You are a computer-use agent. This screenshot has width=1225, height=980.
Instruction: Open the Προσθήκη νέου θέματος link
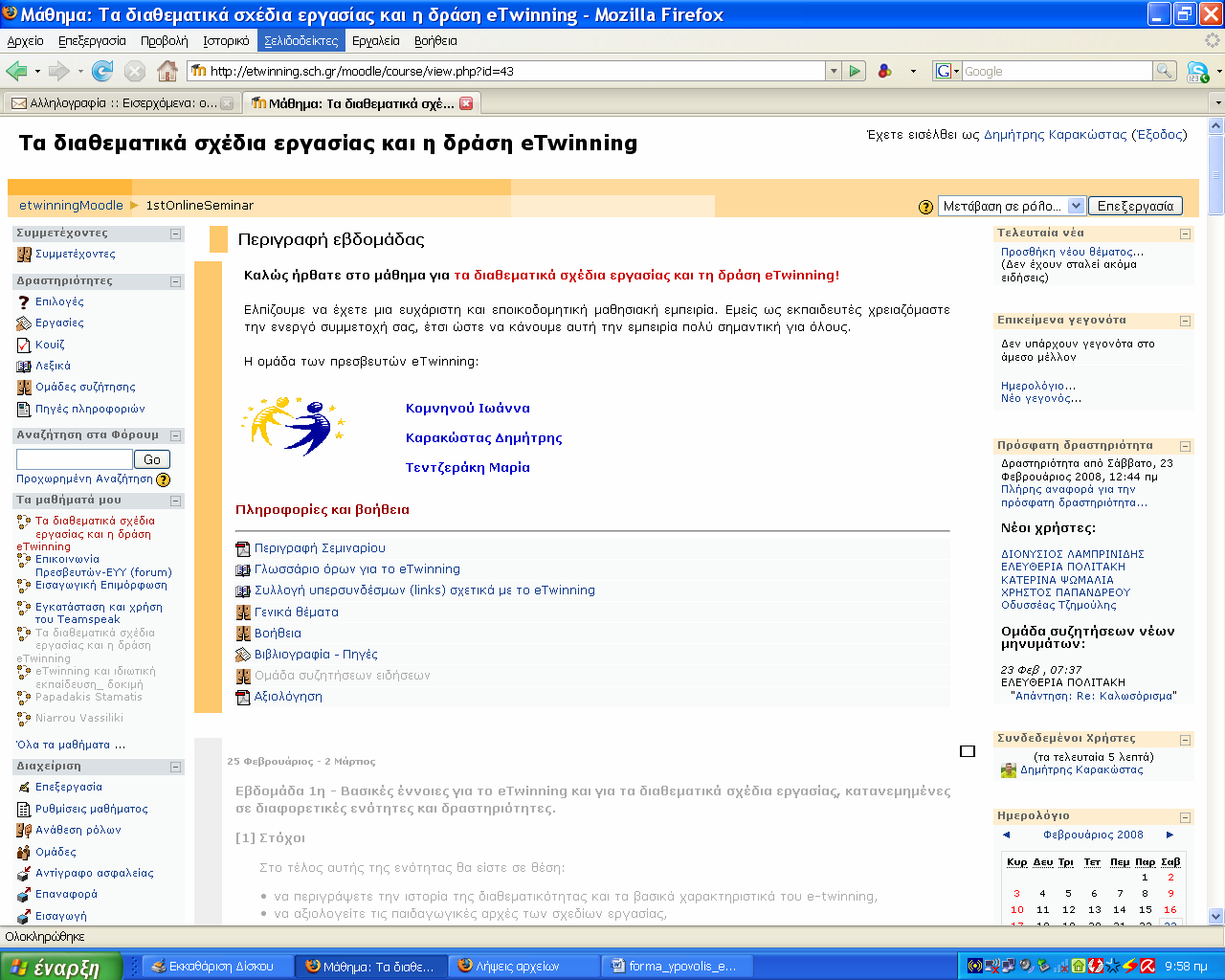click(x=1072, y=252)
